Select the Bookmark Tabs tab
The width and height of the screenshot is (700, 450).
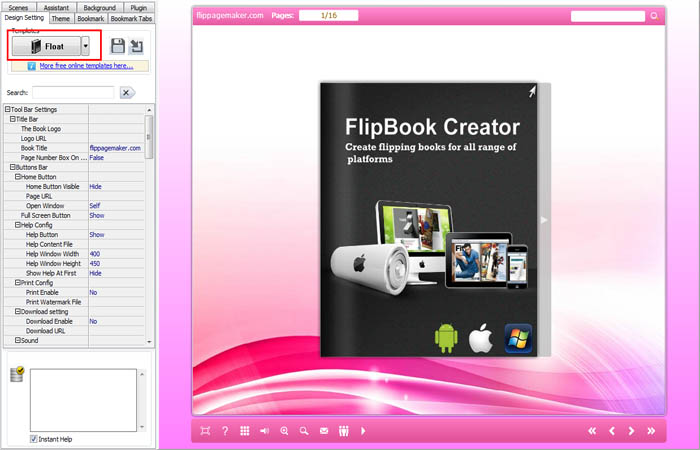click(x=131, y=18)
